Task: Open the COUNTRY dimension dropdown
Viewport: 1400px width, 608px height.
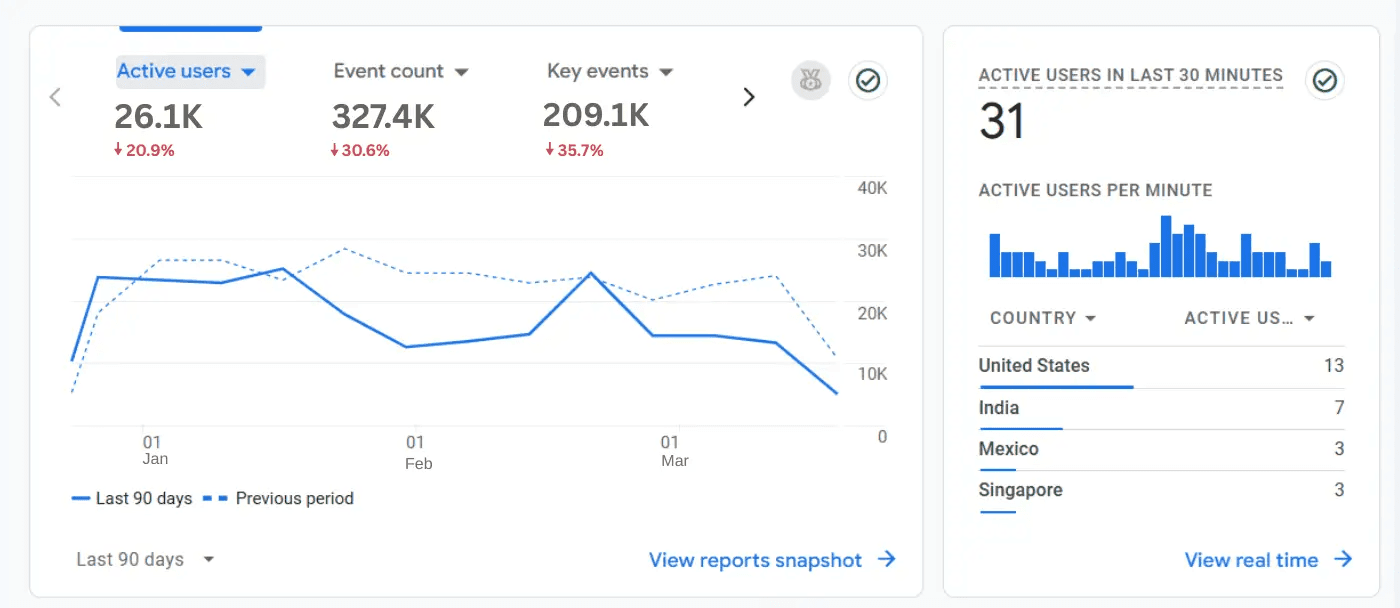Action: (x=1042, y=318)
